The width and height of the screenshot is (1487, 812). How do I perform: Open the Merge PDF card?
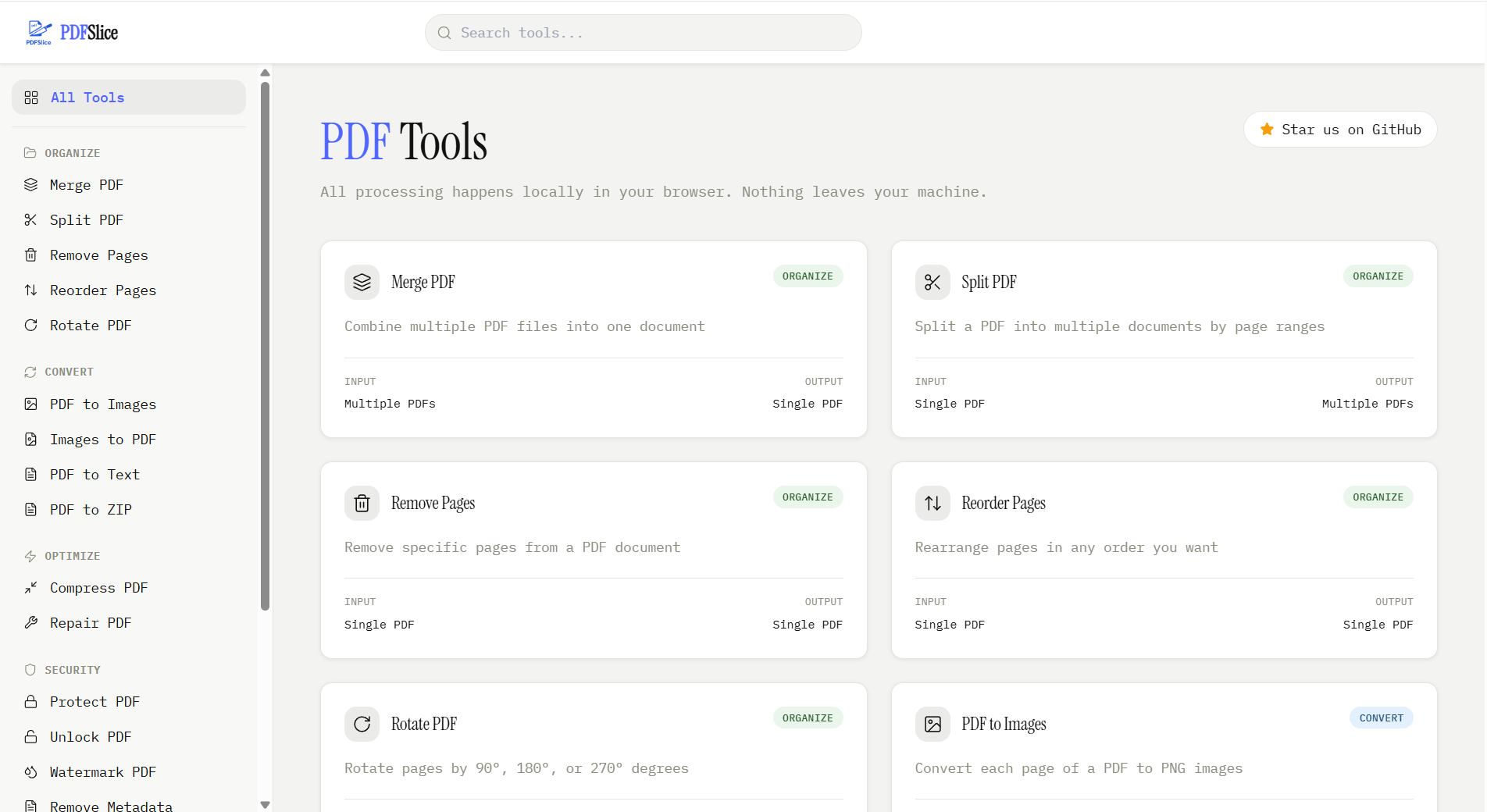click(594, 340)
